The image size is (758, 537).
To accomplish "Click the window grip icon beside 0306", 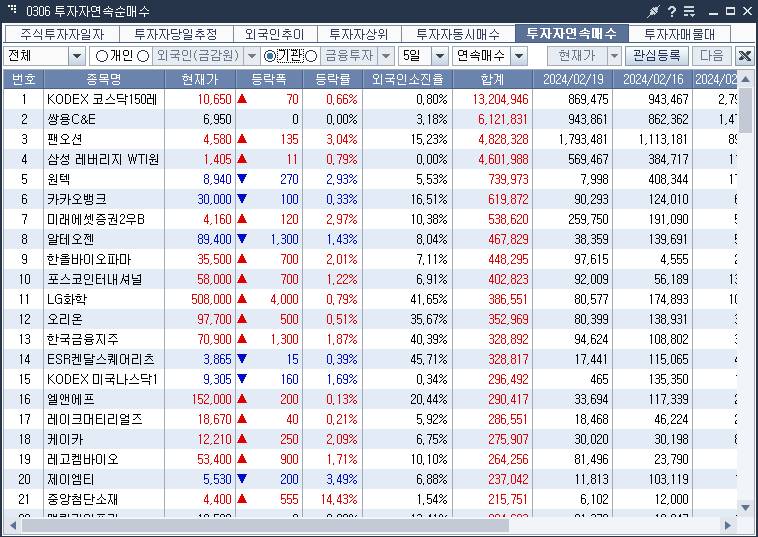I will (13, 9).
